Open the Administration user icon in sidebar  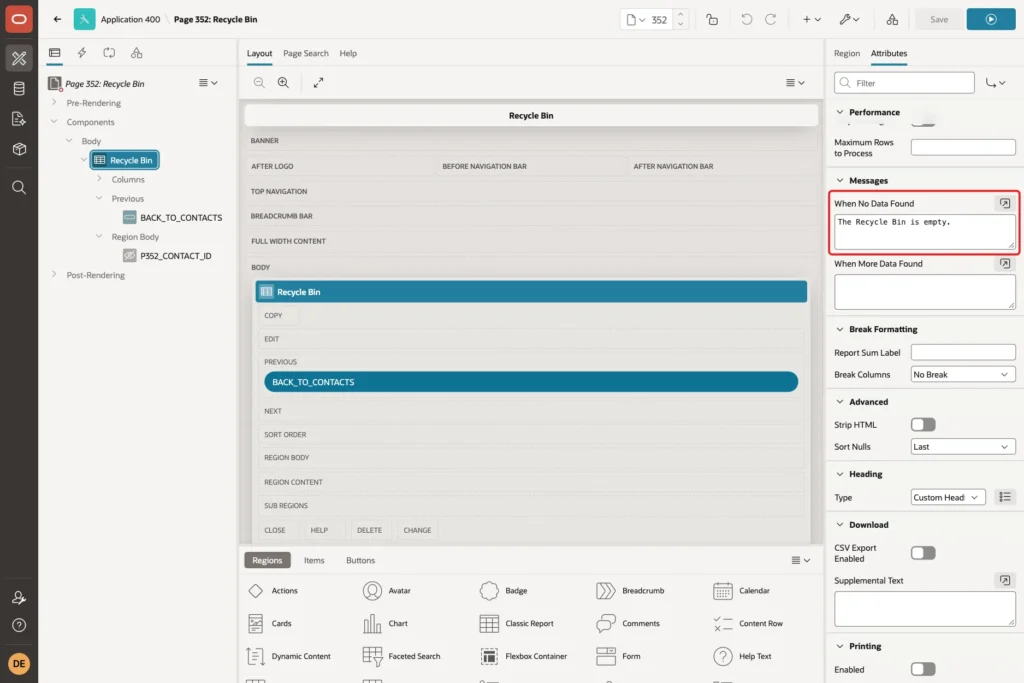pos(19,597)
